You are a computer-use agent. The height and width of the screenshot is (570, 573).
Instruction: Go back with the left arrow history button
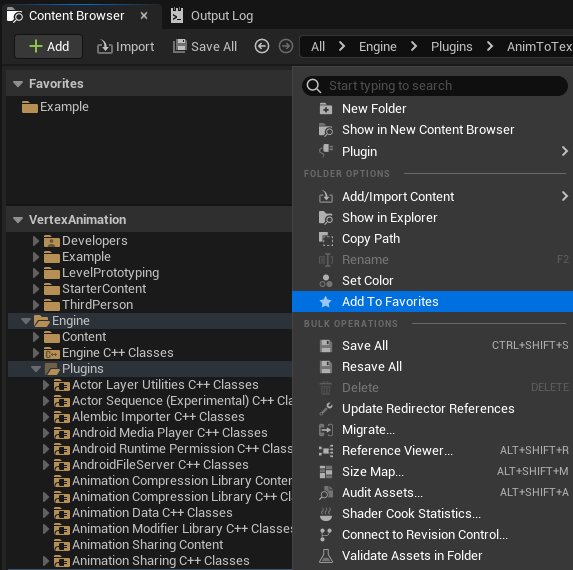click(262, 46)
